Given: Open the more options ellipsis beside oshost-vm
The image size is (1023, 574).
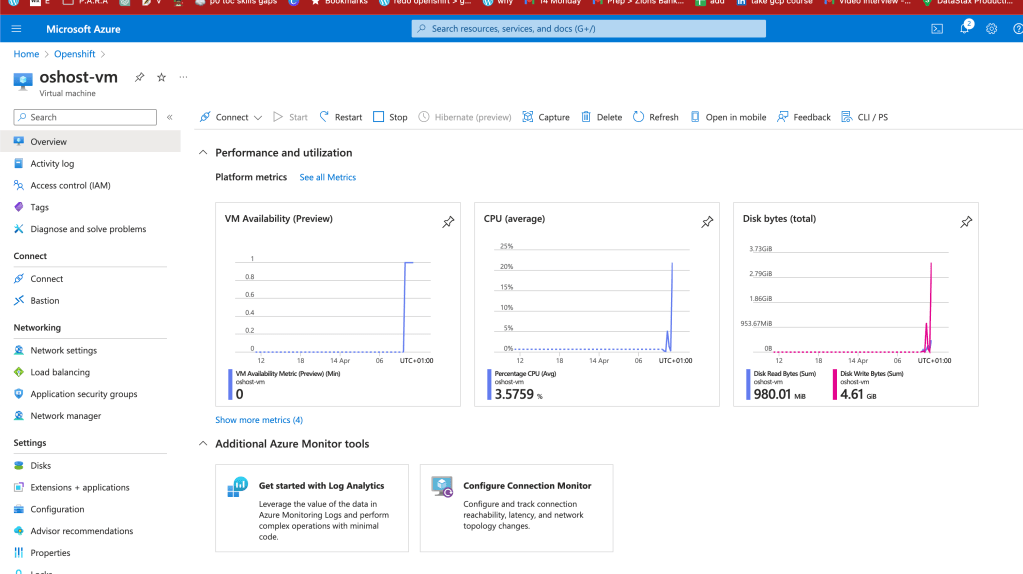Looking at the screenshot, I should pos(183,77).
